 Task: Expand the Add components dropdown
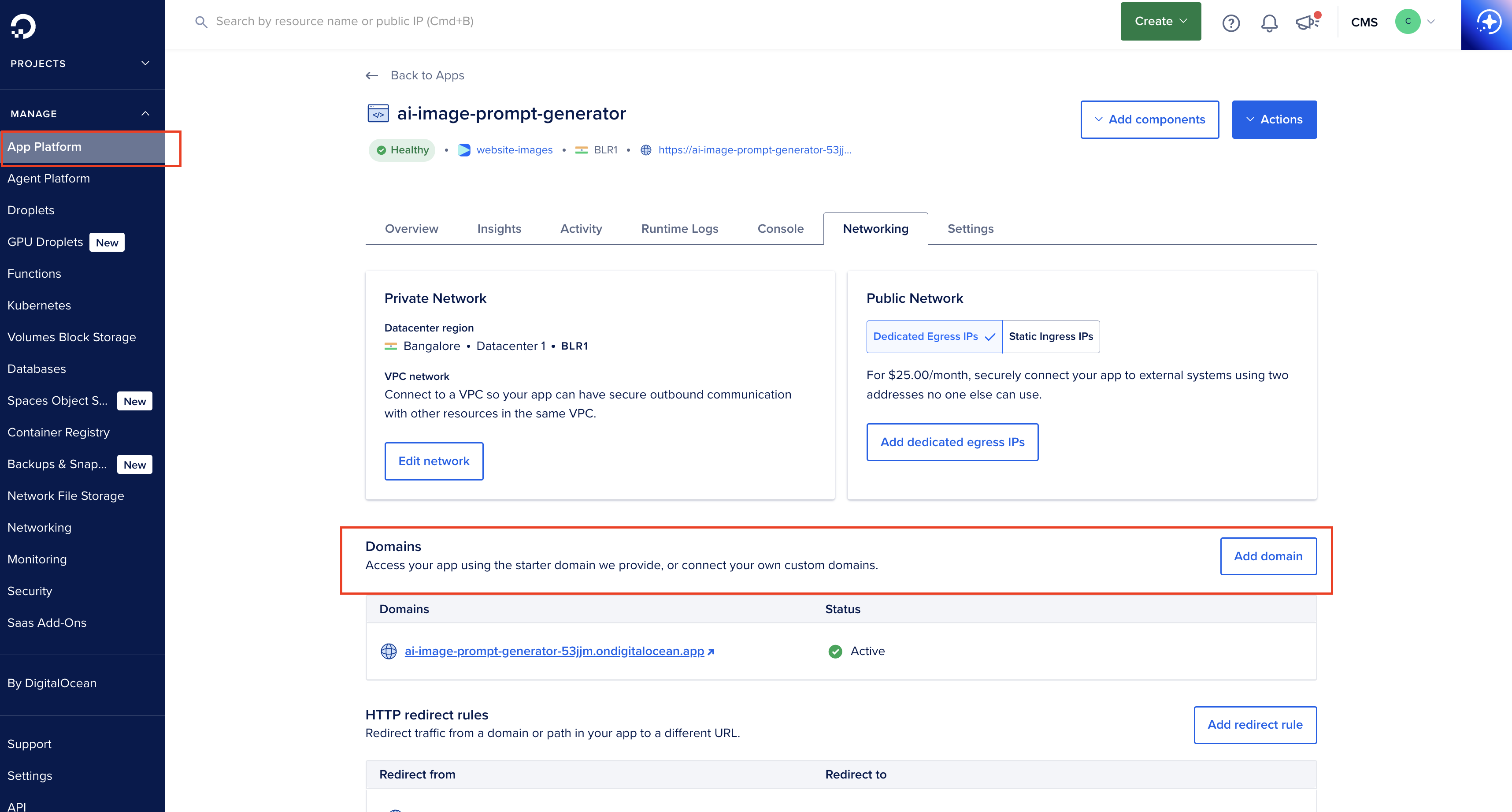1149,120
